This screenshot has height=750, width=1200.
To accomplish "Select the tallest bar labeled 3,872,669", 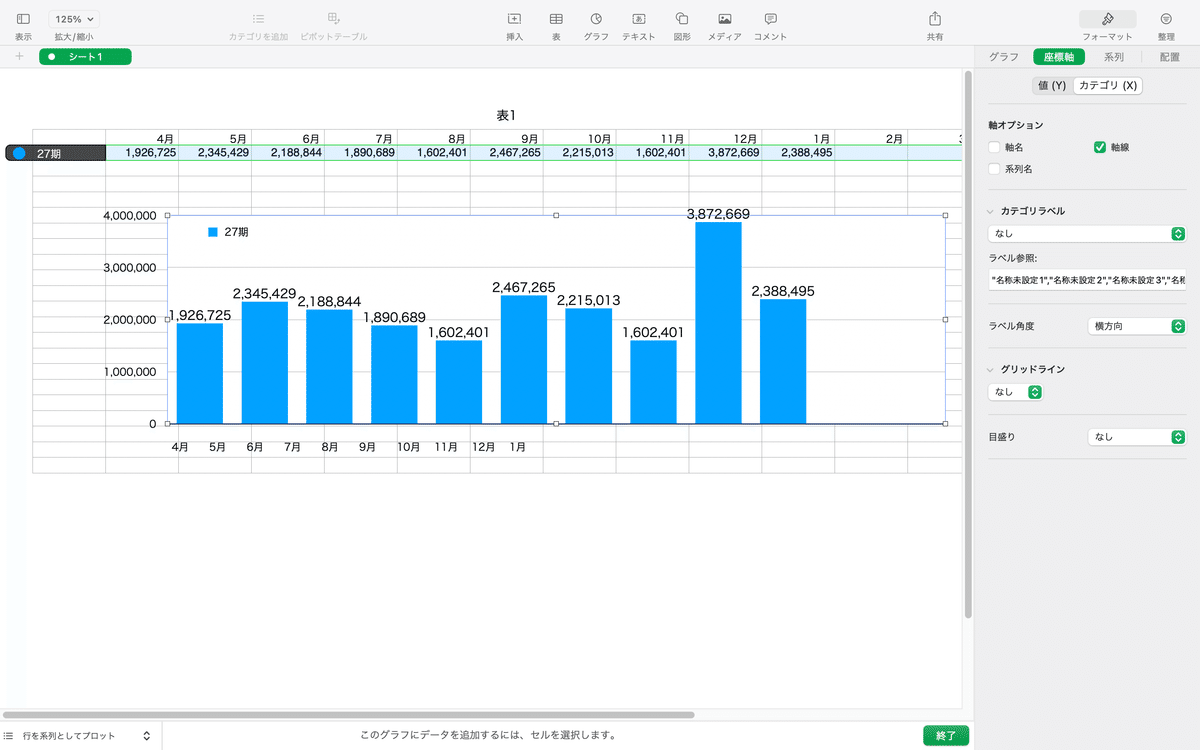I will [718, 323].
